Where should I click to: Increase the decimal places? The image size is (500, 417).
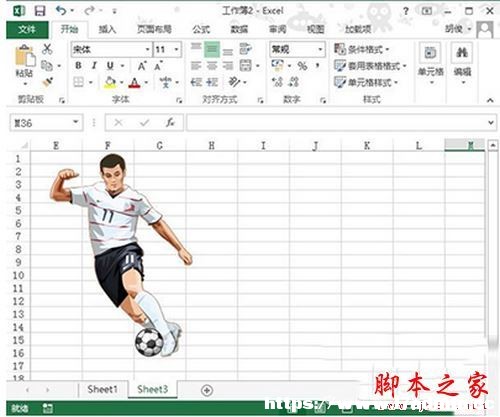(x=277, y=82)
